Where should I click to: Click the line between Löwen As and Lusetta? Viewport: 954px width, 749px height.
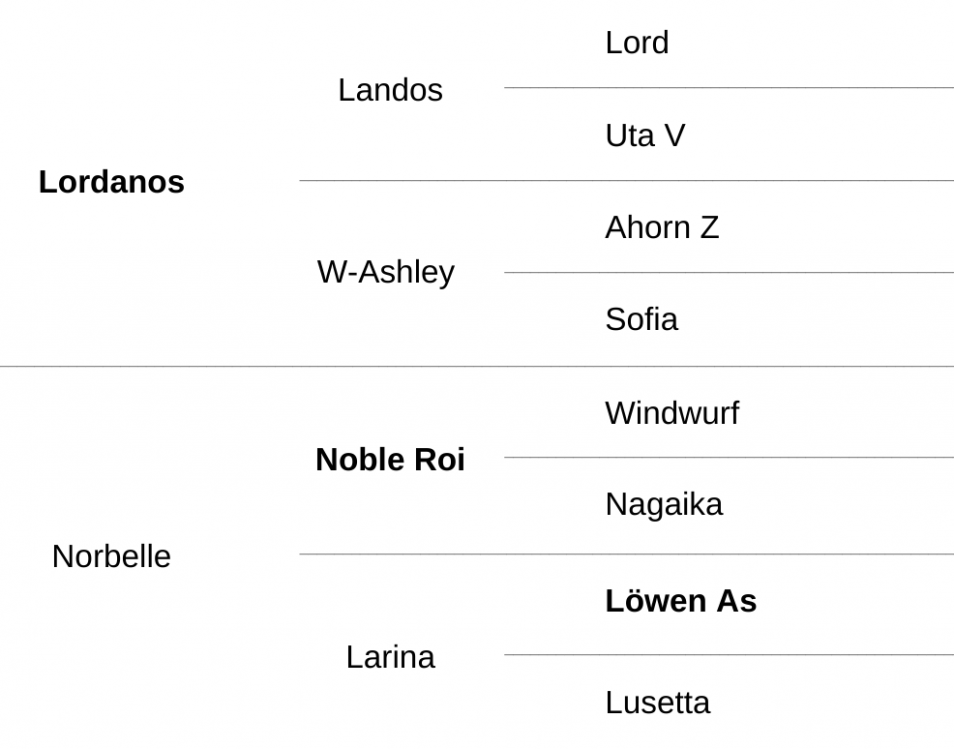click(x=729, y=655)
